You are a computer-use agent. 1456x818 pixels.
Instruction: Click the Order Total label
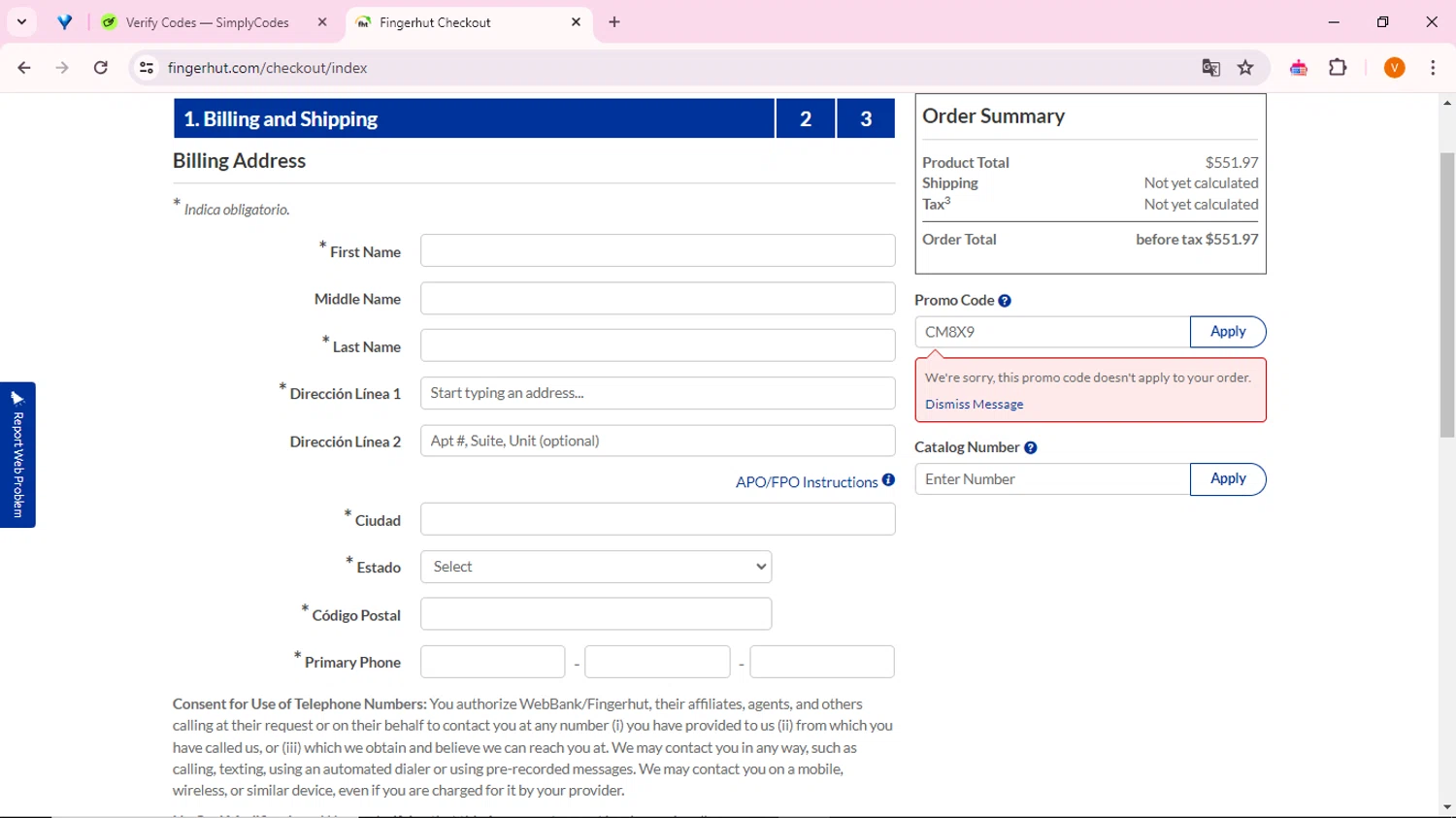959,239
